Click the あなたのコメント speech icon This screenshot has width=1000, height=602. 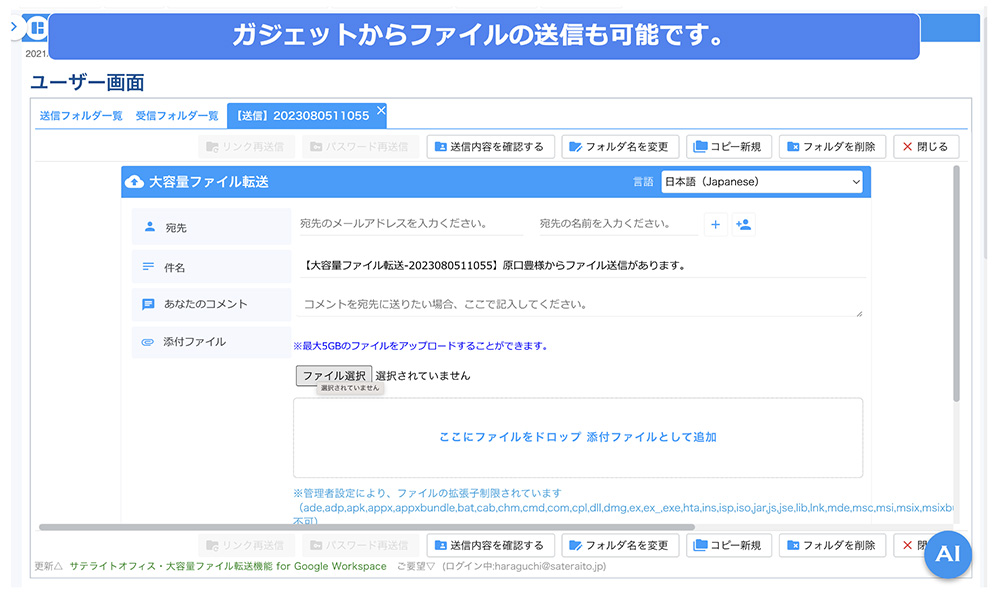(x=148, y=304)
